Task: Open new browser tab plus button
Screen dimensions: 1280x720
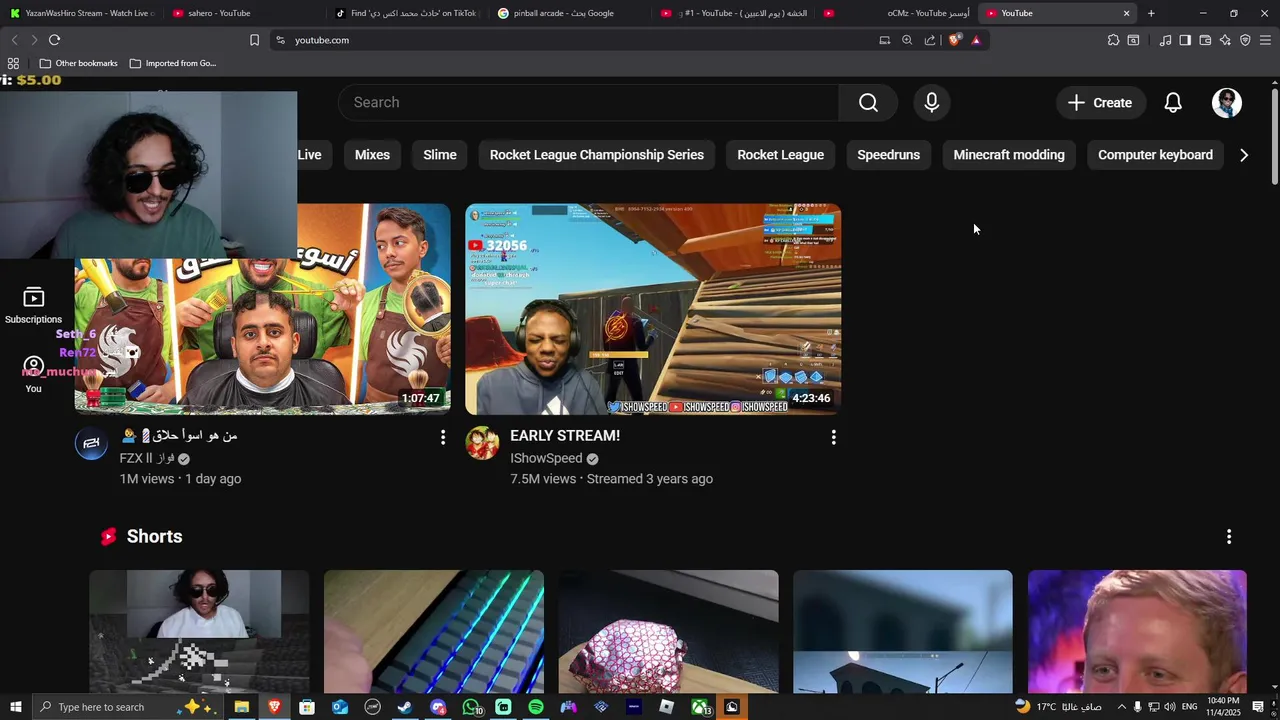Action: coord(1151,13)
